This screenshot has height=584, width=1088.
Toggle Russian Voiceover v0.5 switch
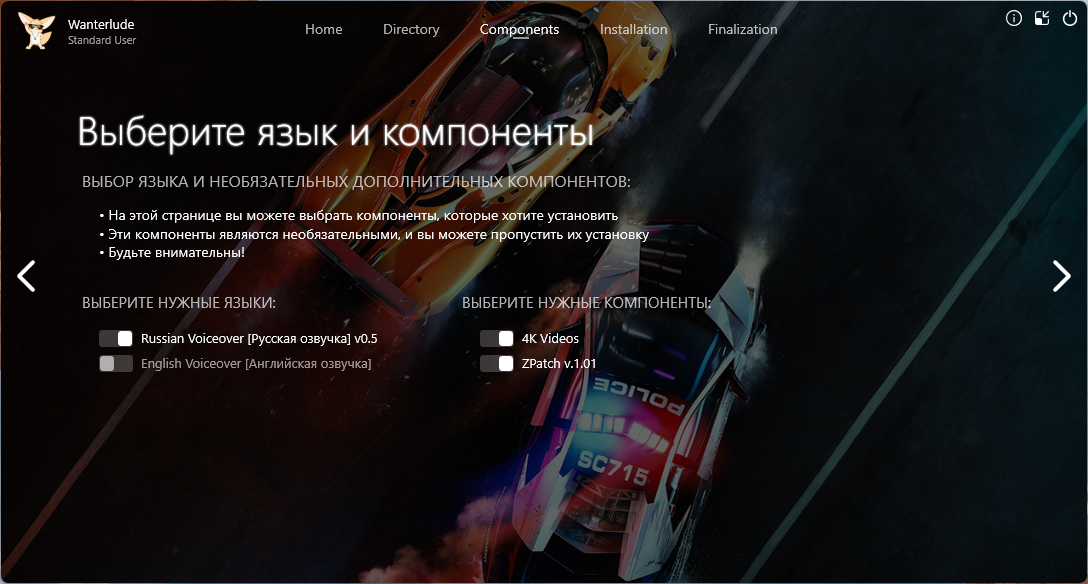coord(116,338)
